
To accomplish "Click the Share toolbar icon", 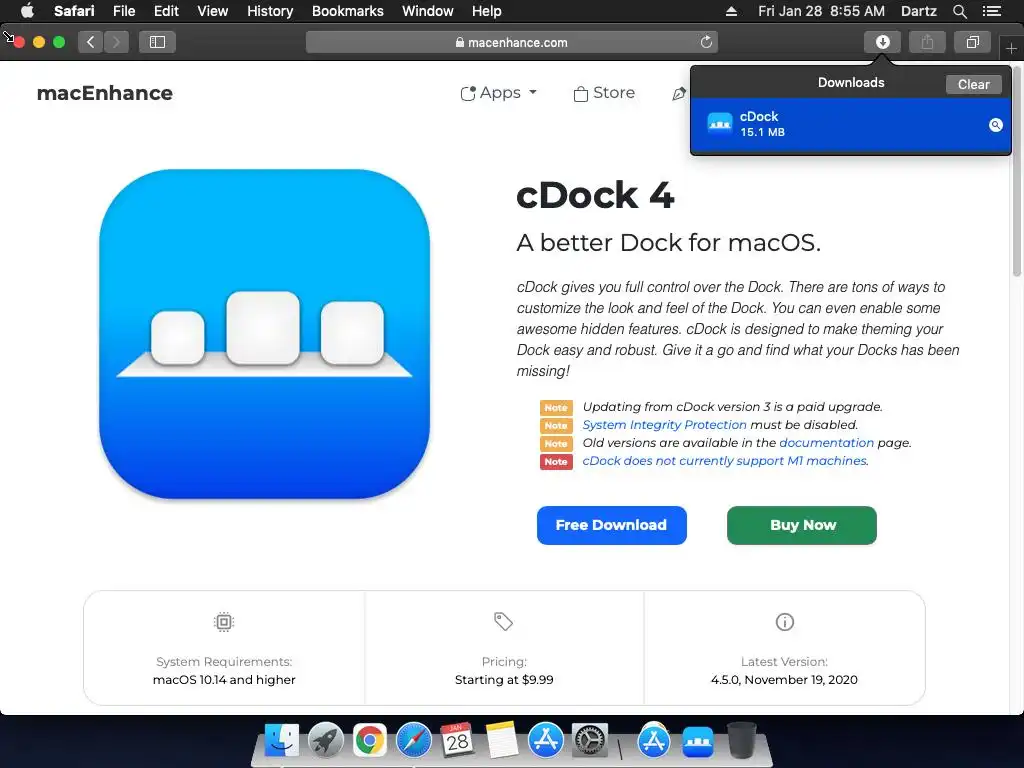I will pyautogui.click(x=927, y=42).
